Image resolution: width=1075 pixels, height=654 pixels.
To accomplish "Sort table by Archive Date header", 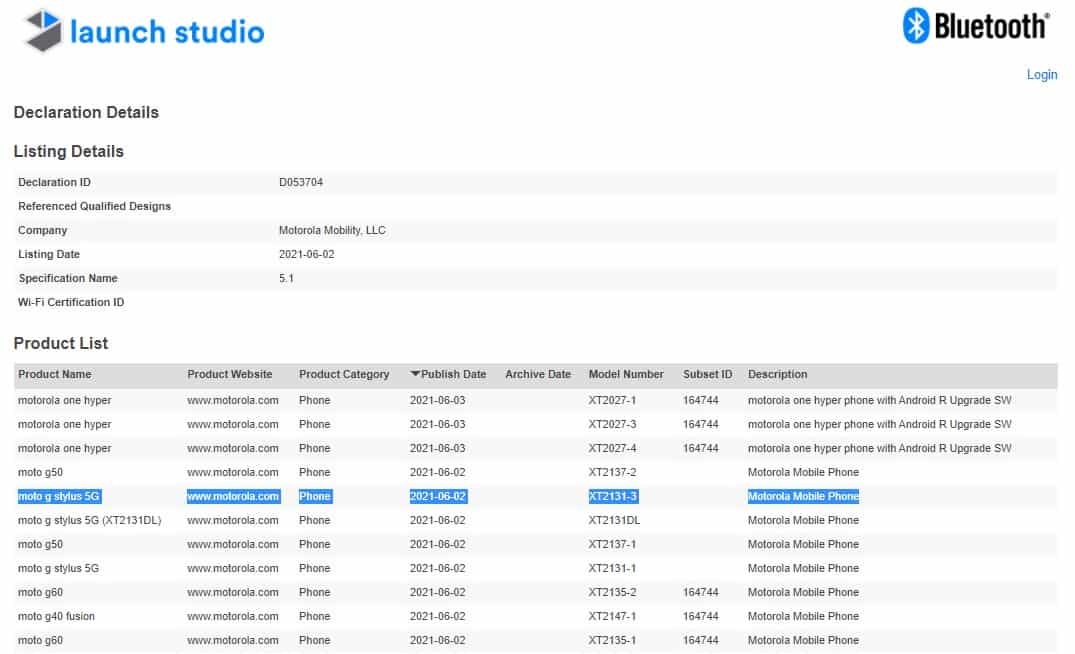I will [537, 375].
